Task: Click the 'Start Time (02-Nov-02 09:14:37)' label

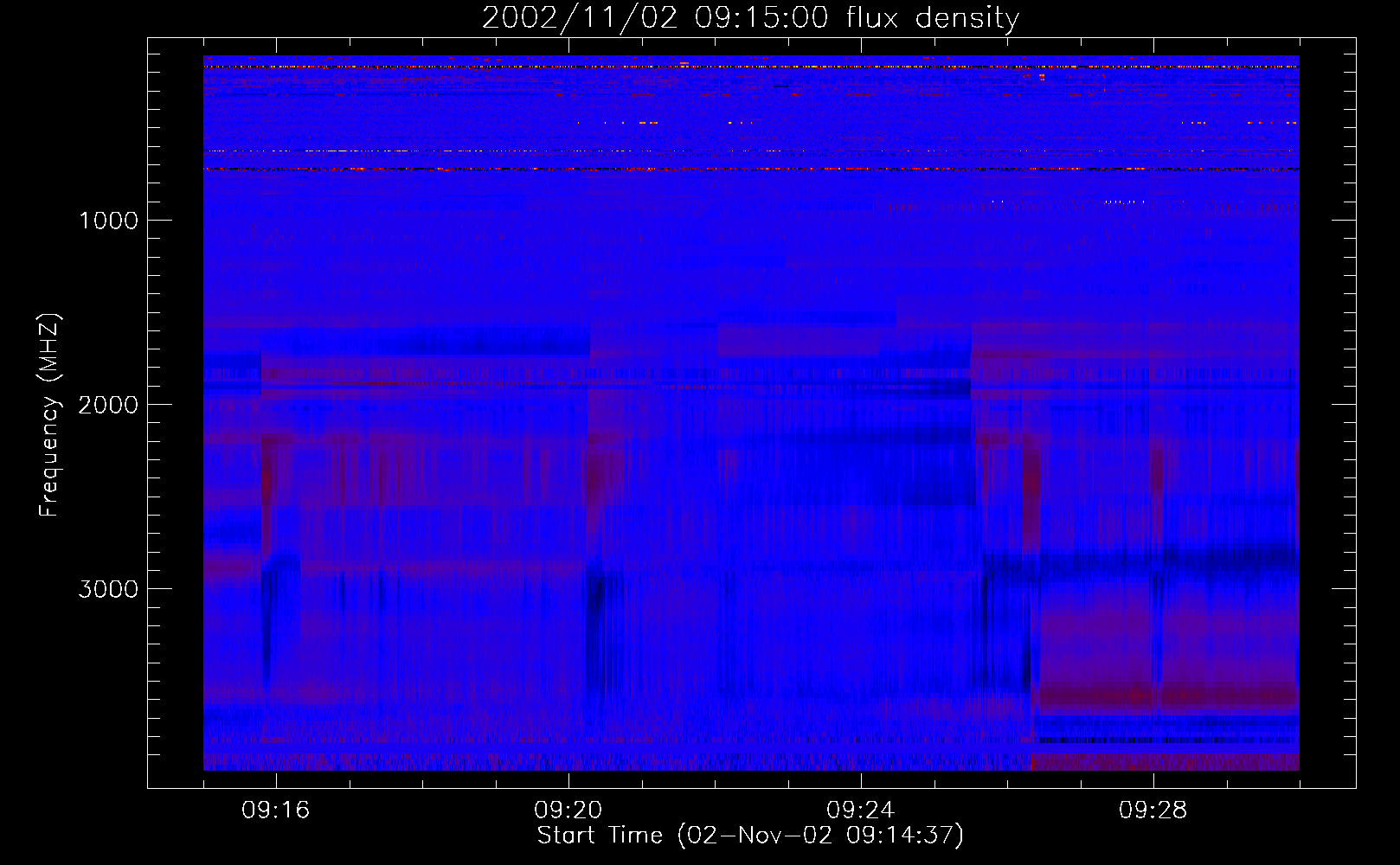Action: point(750,836)
